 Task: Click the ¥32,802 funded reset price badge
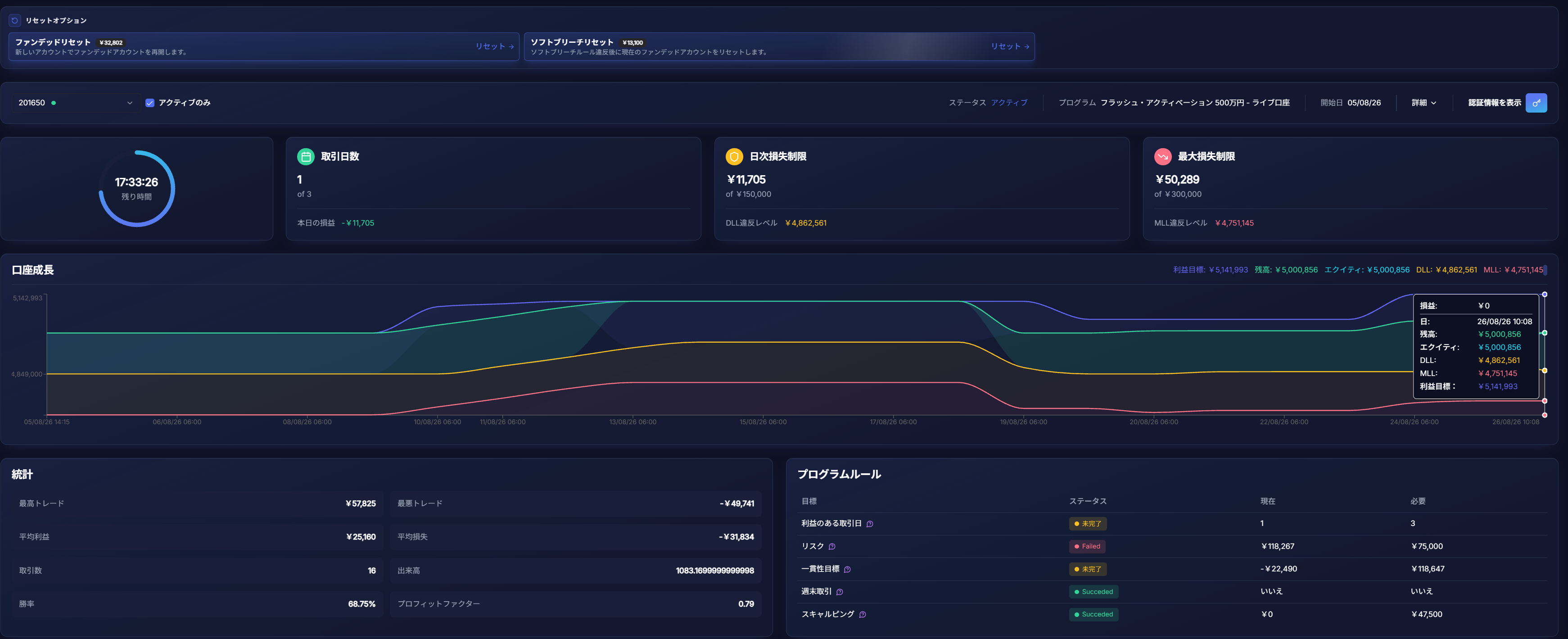[x=111, y=43]
